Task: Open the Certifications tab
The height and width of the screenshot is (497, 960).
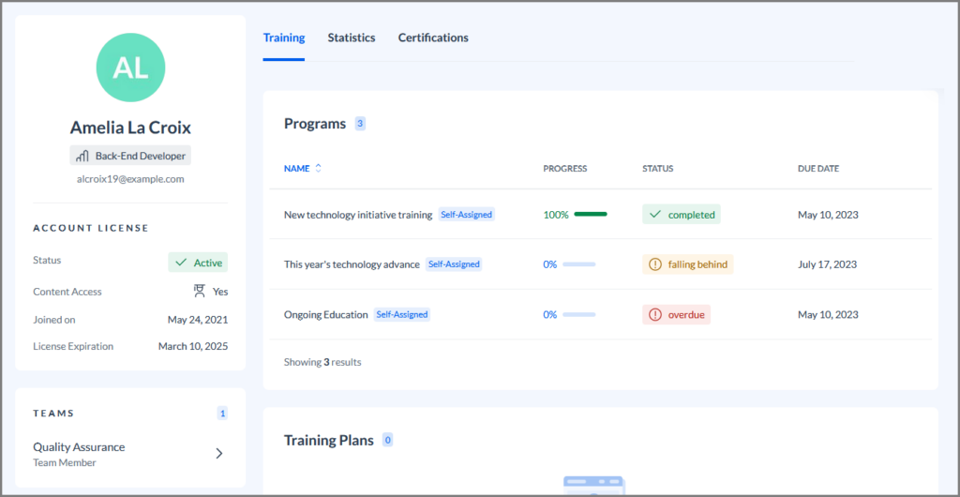Action: (x=433, y=37)
